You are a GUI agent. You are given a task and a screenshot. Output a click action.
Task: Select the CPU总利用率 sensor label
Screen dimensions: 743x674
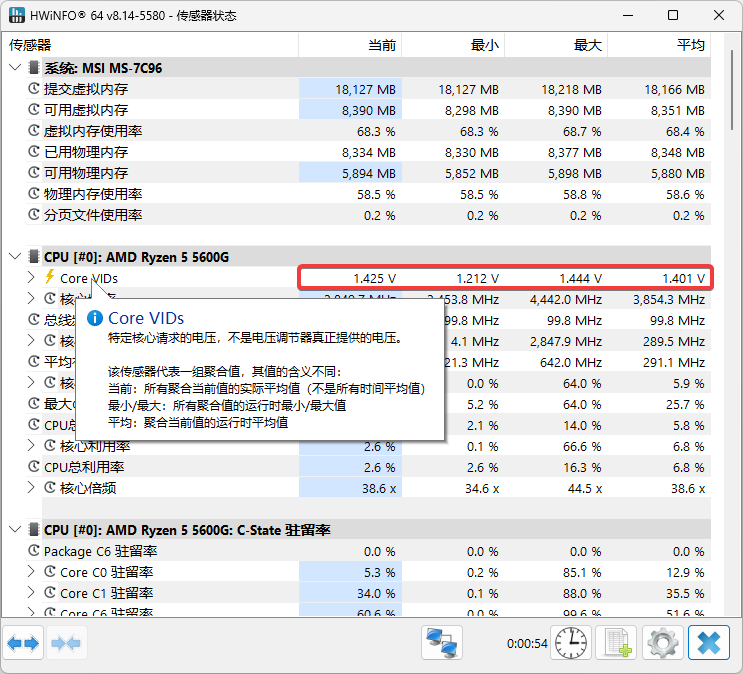click(x=84, y=467)
